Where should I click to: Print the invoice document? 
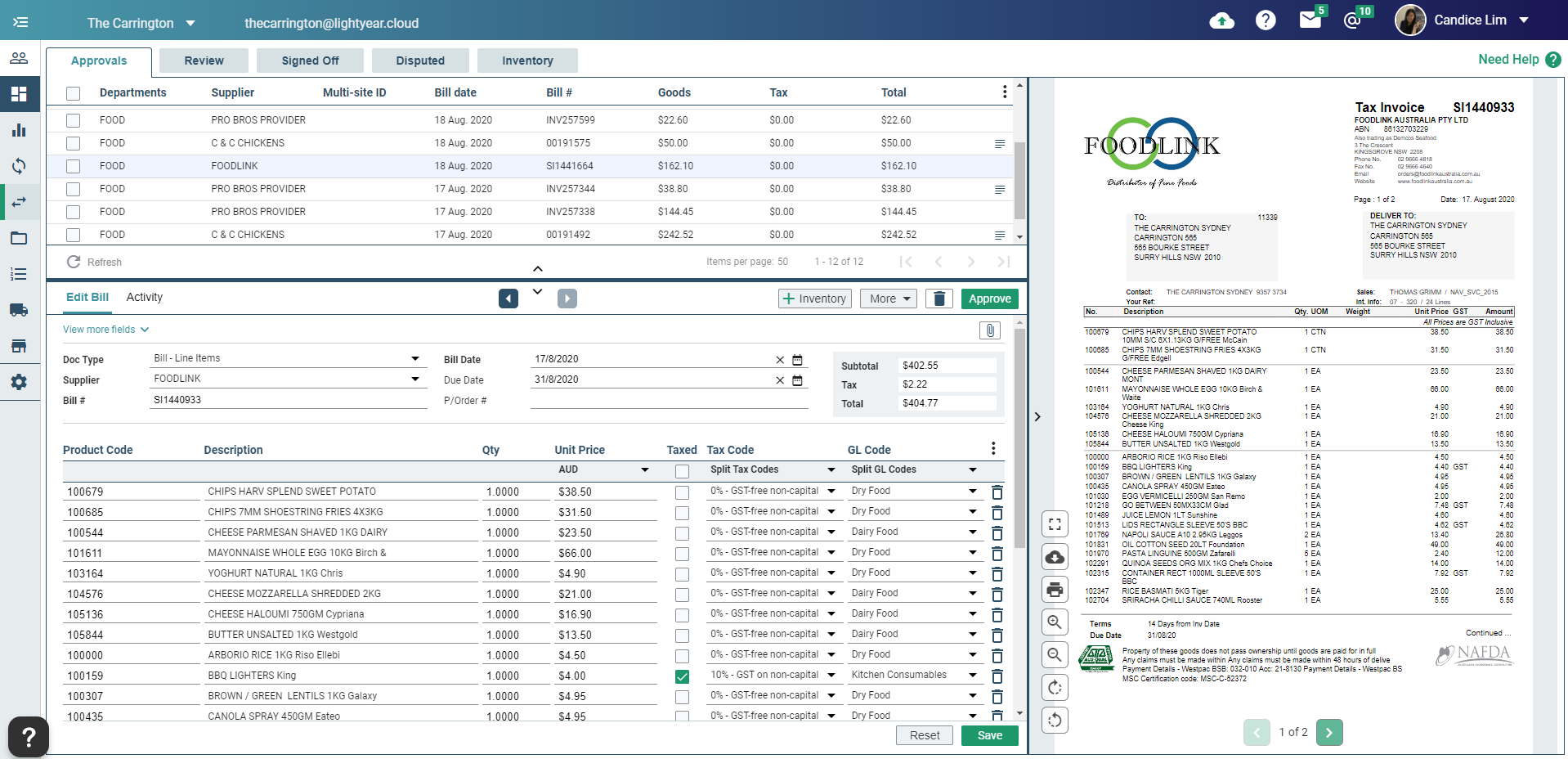point(1055,589)
